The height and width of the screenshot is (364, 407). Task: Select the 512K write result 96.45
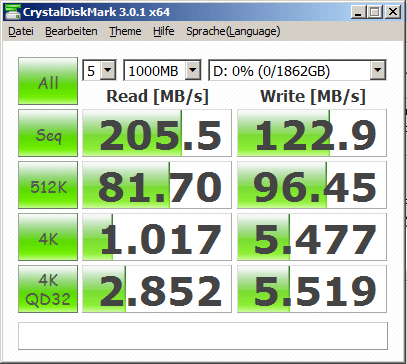pos(312,185)
